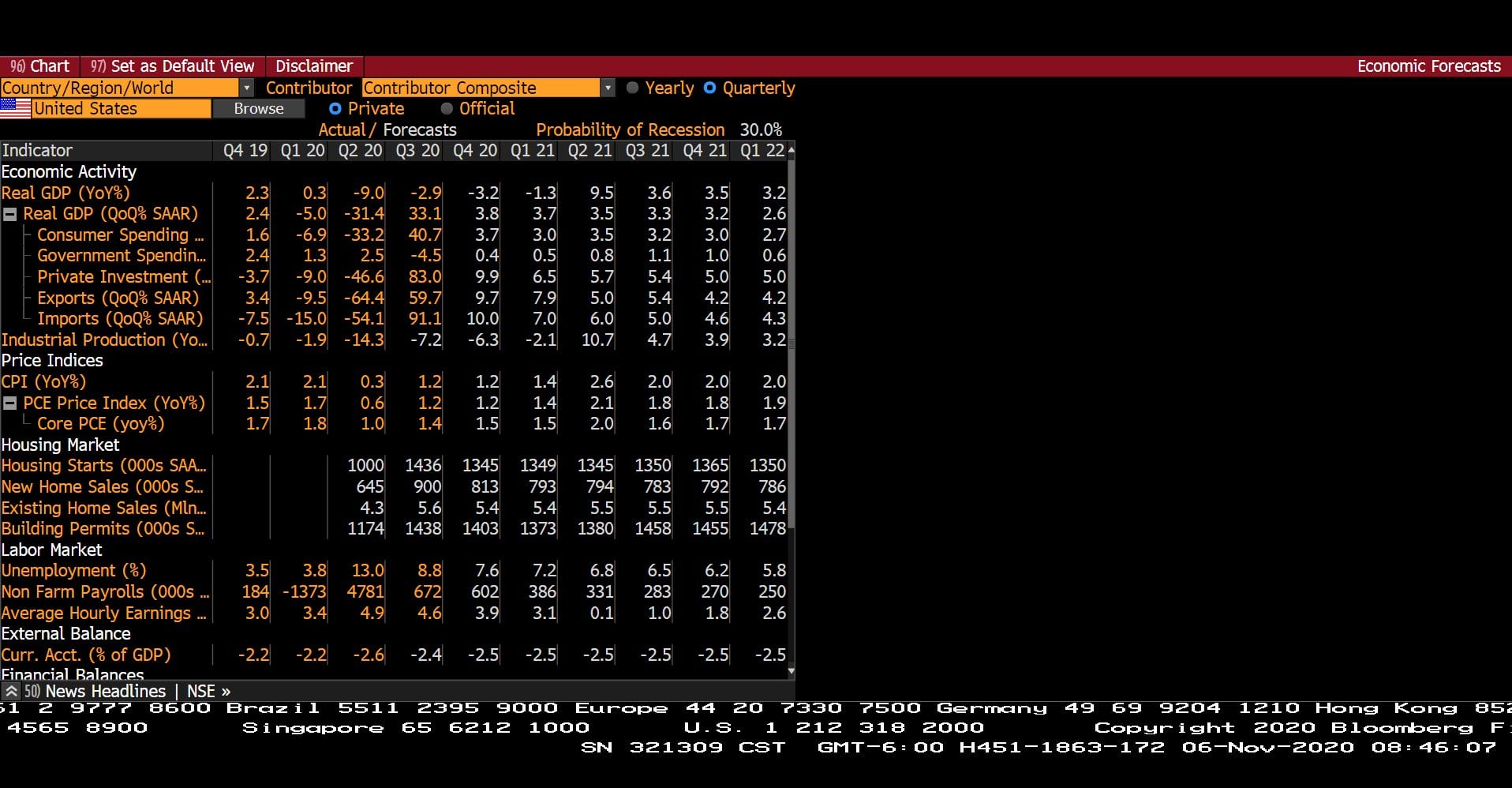Collapse the Real GDP (QoQ% SAAR) group
This screenshot has width=1512, height=788.
[10, 214]
